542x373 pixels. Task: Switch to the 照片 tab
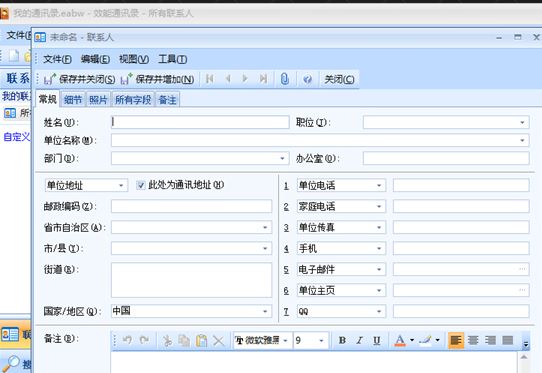click(x=98, y=100)
